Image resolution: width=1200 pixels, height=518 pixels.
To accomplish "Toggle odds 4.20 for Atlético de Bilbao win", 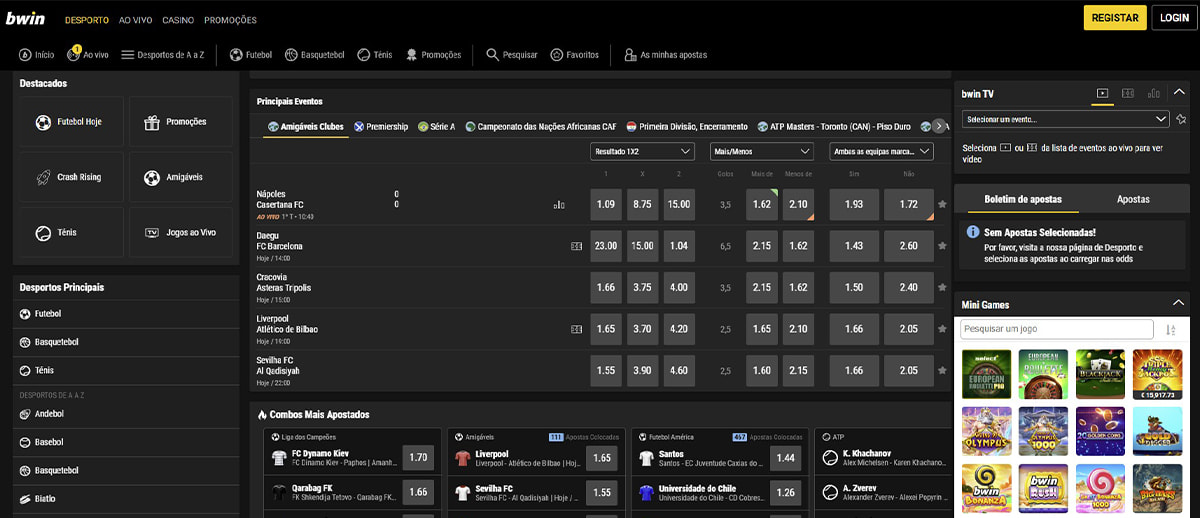I will (679, 329).
